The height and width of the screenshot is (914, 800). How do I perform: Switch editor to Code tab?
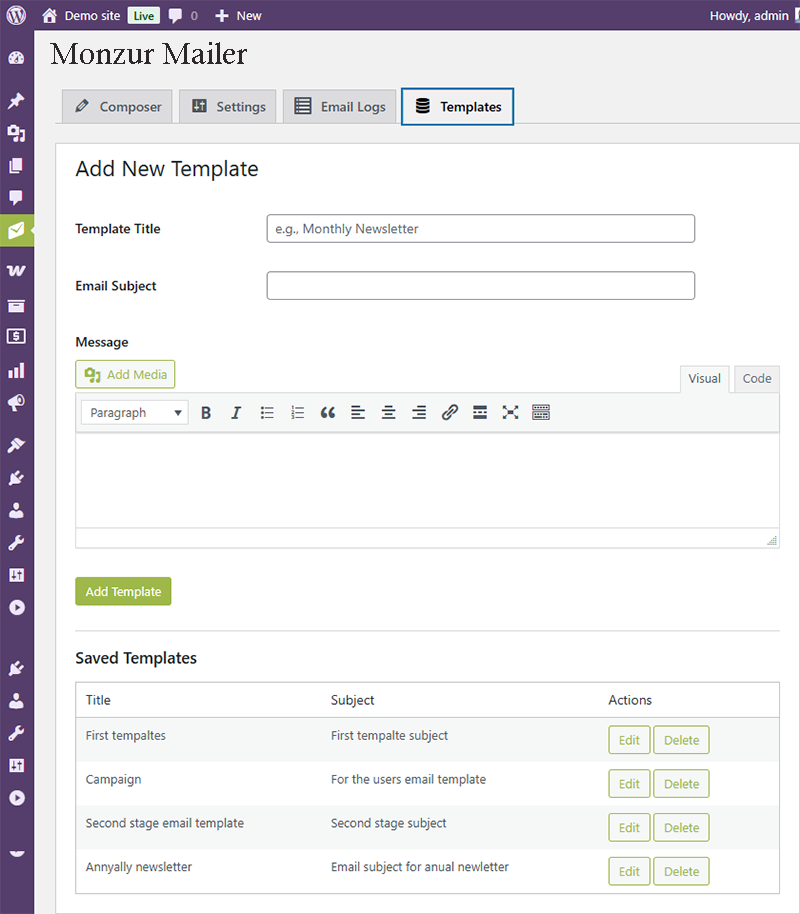click(x=757, y=378)
